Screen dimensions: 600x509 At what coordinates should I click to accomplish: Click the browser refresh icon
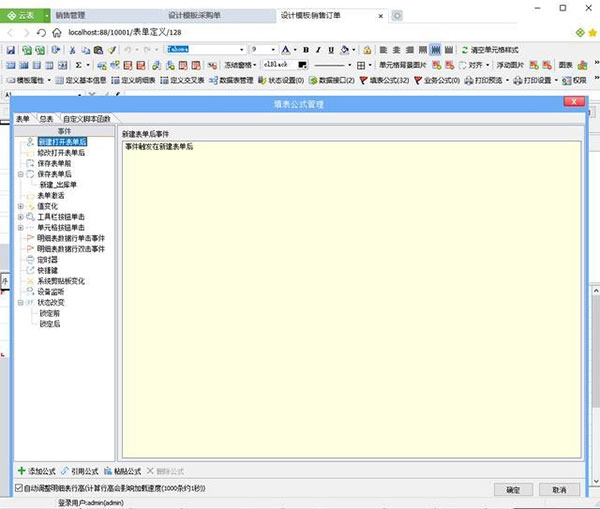(41, 33)
